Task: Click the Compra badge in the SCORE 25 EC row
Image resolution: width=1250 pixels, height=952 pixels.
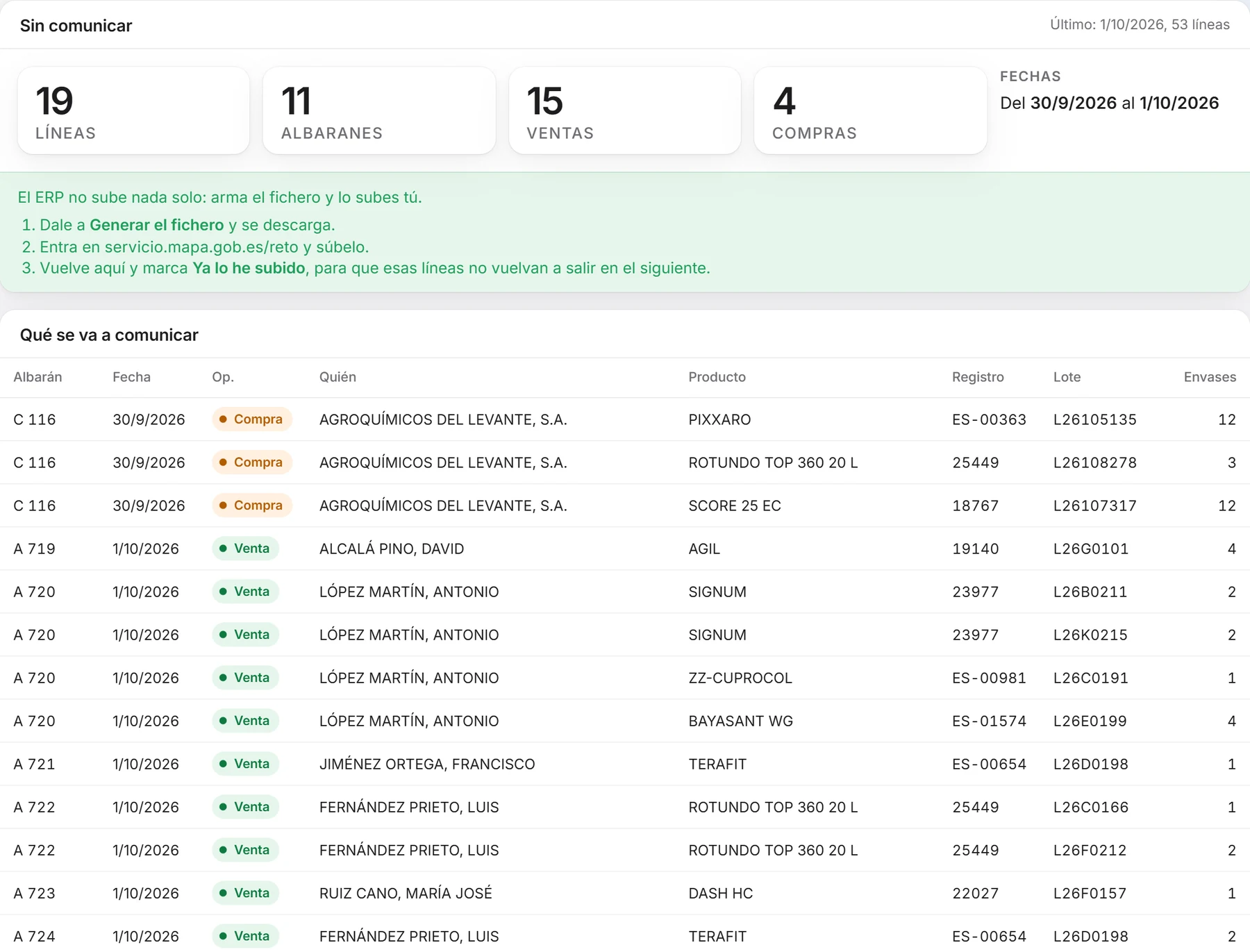Action: (x=251, y=506)
